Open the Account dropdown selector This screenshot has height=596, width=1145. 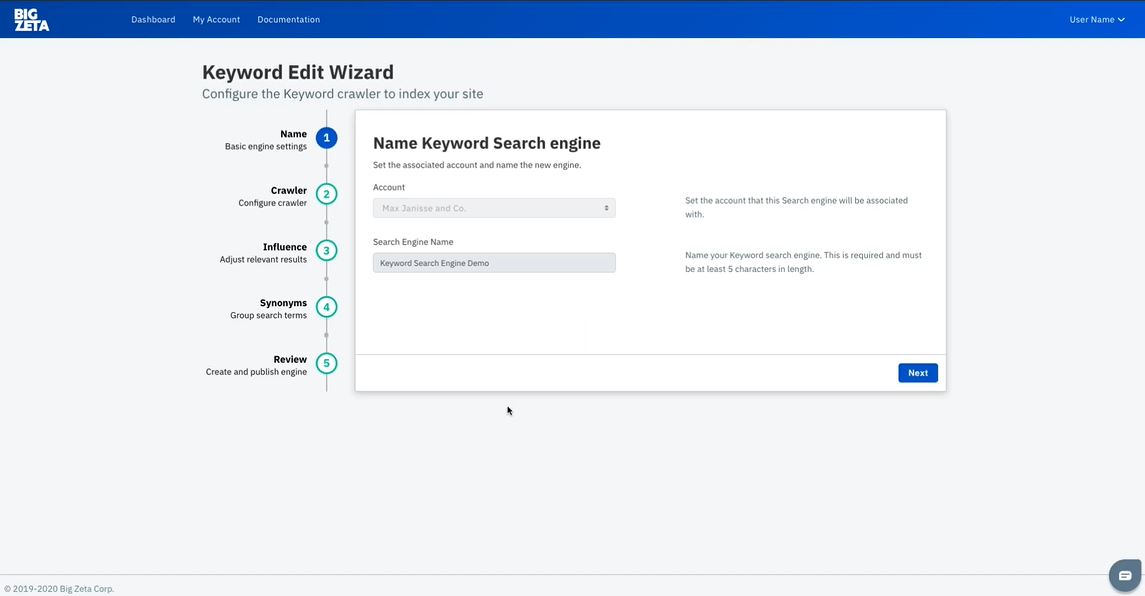[x=494, y=208]
